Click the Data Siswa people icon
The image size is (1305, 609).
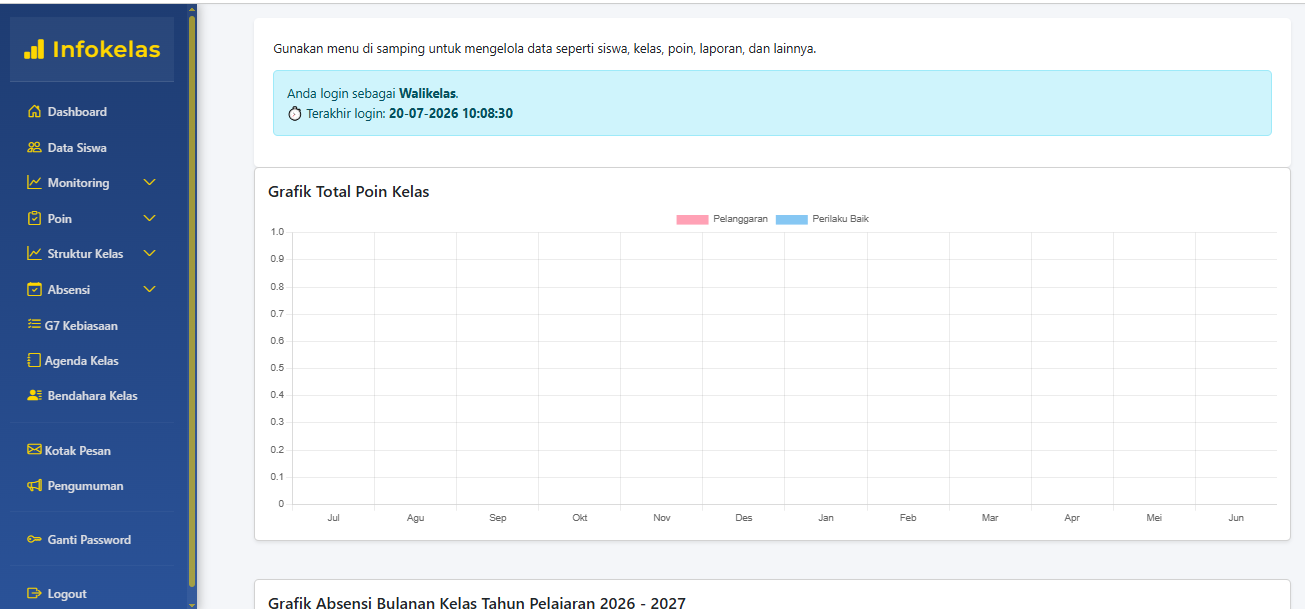coord(34,148)
